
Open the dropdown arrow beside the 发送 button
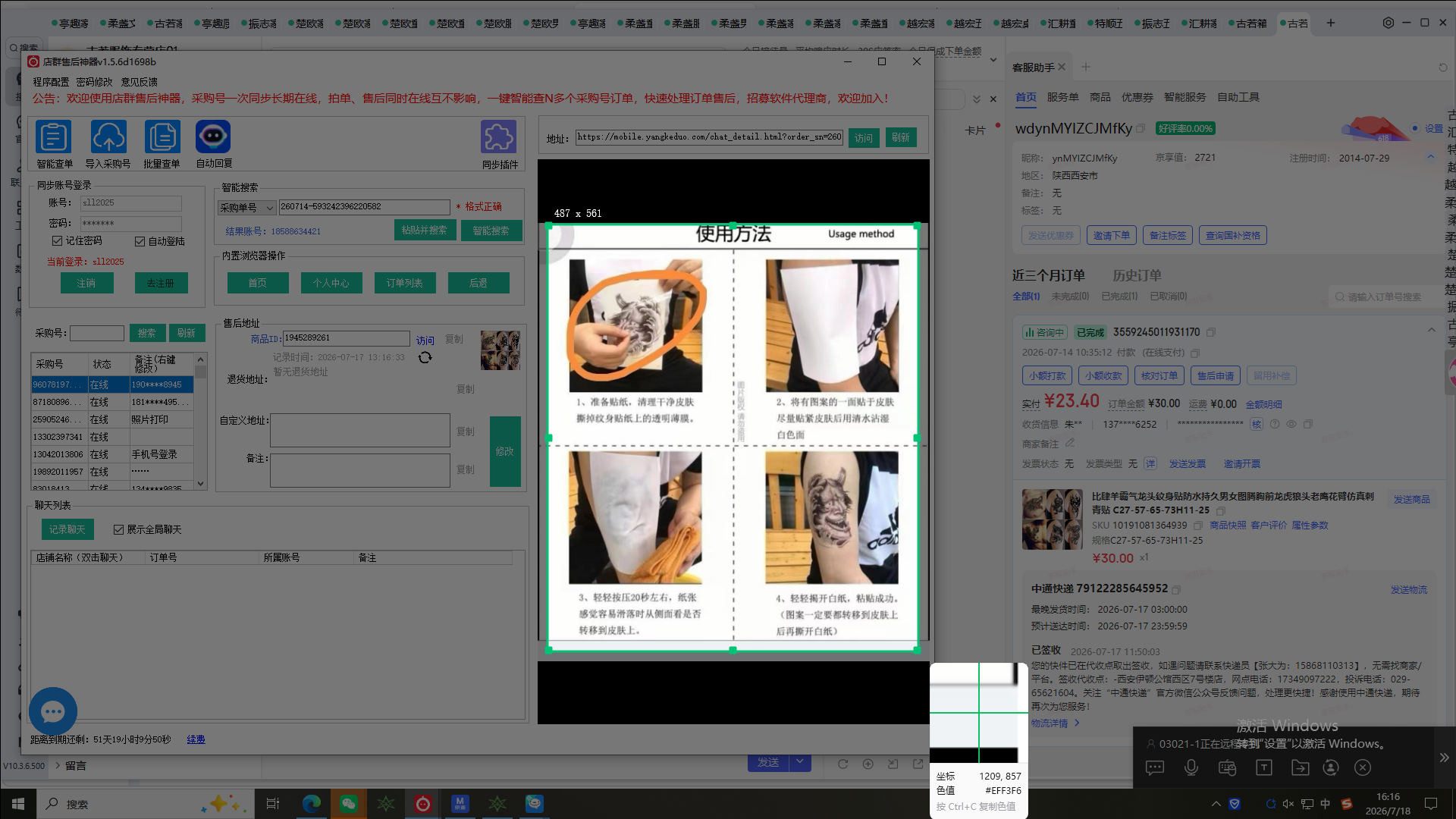coord(800,762)
